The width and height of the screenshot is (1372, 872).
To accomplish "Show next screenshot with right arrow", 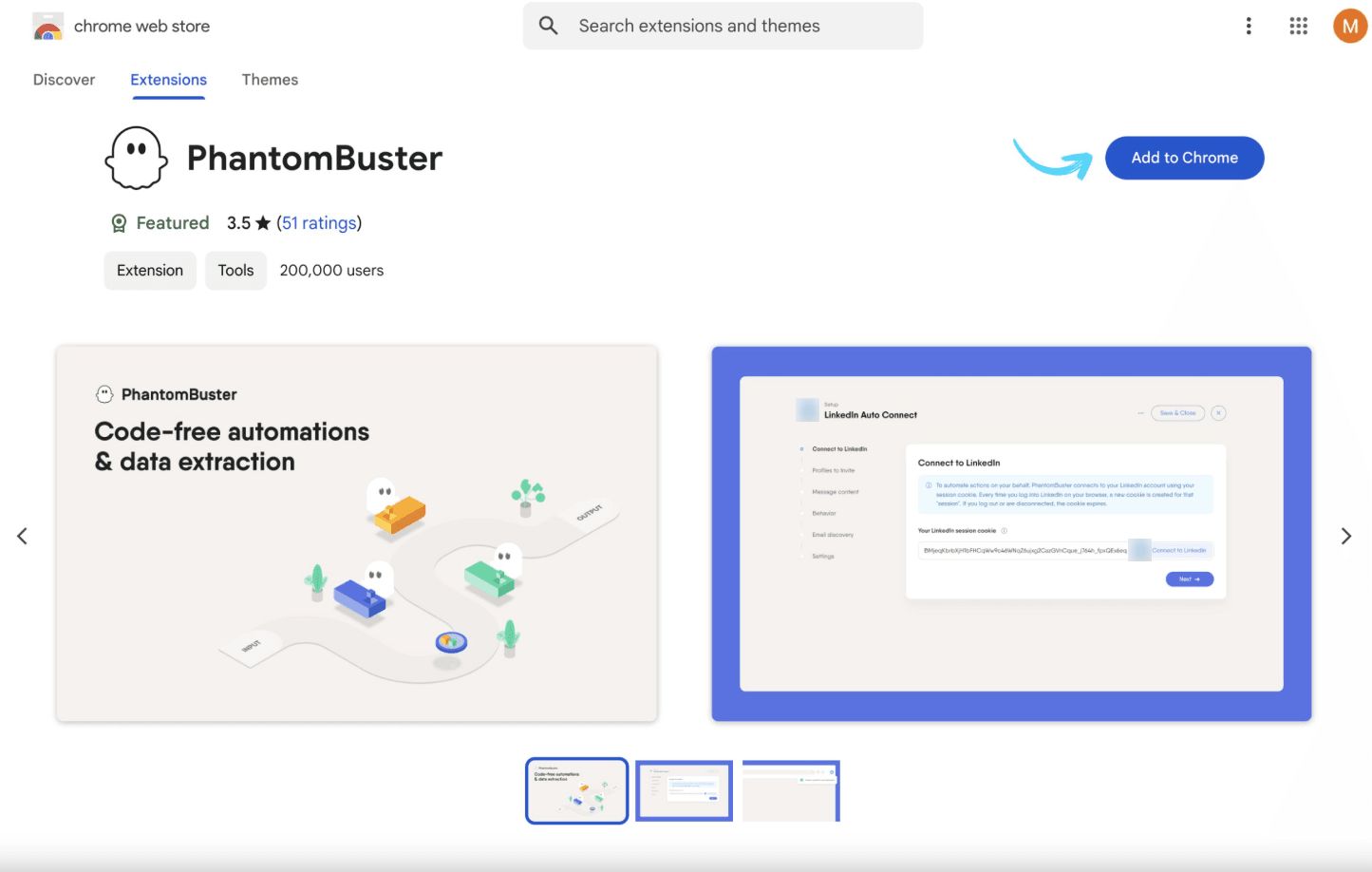I will (x=1345, y=536).
